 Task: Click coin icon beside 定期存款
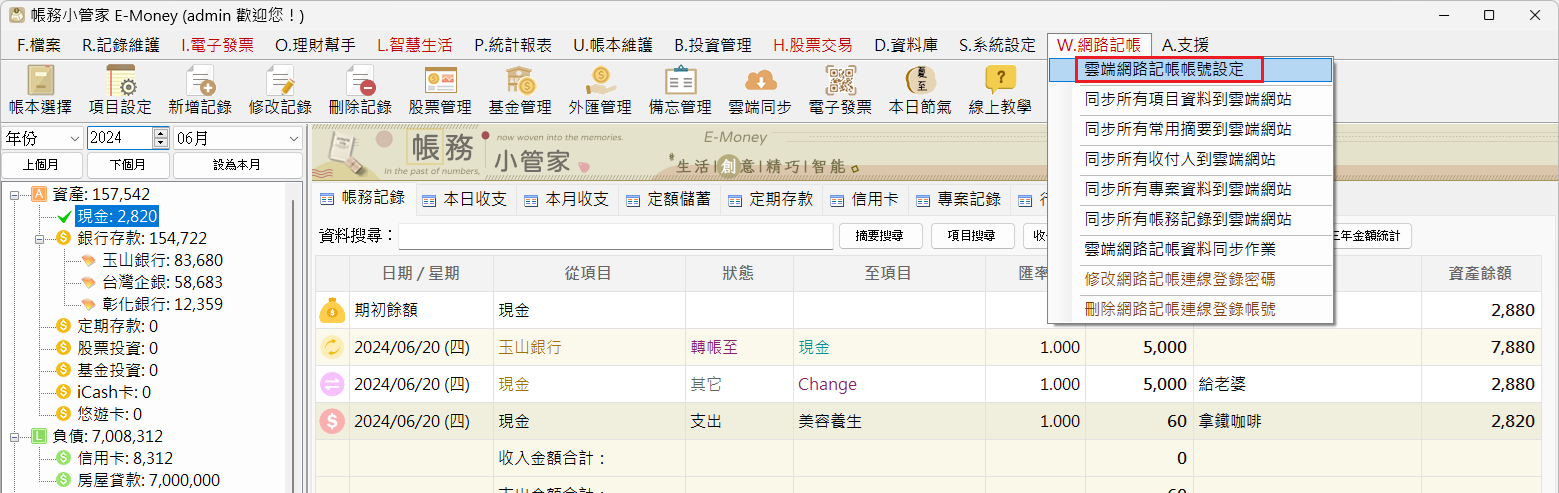point(64,326)
